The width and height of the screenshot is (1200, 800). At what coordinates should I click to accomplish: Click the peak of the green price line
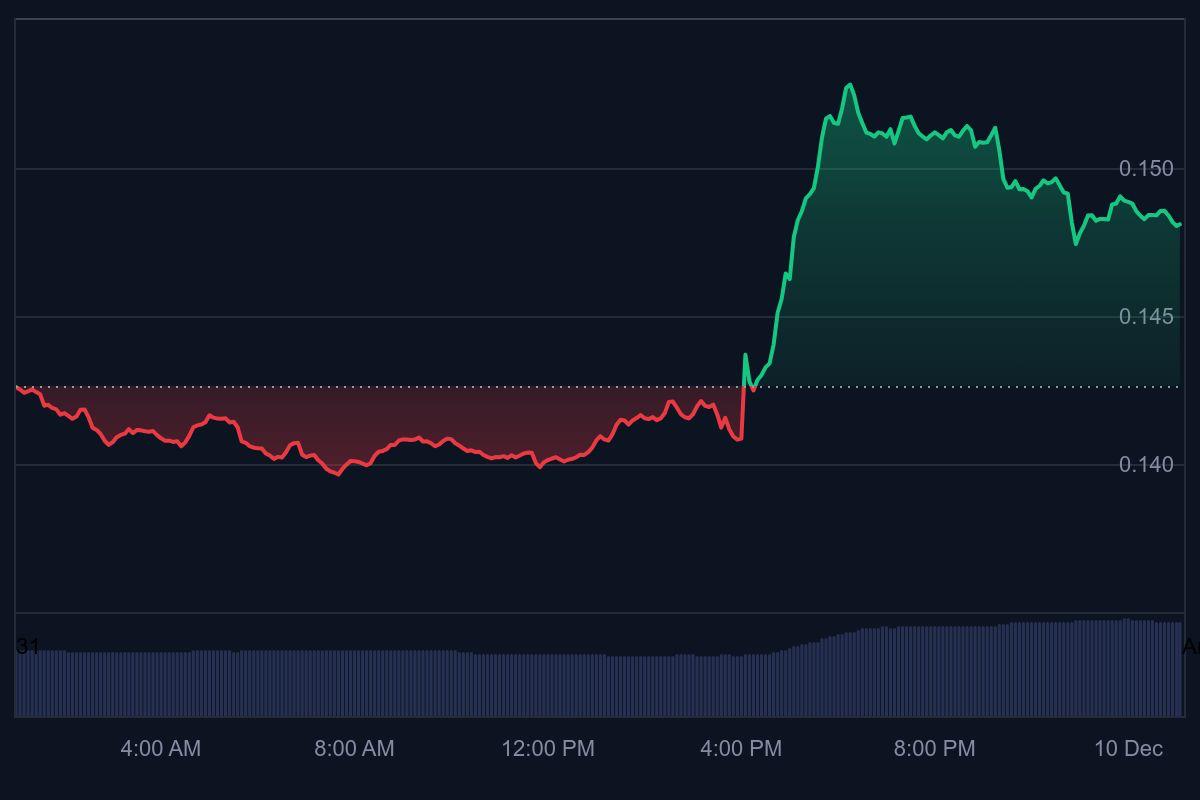point(849,84)
